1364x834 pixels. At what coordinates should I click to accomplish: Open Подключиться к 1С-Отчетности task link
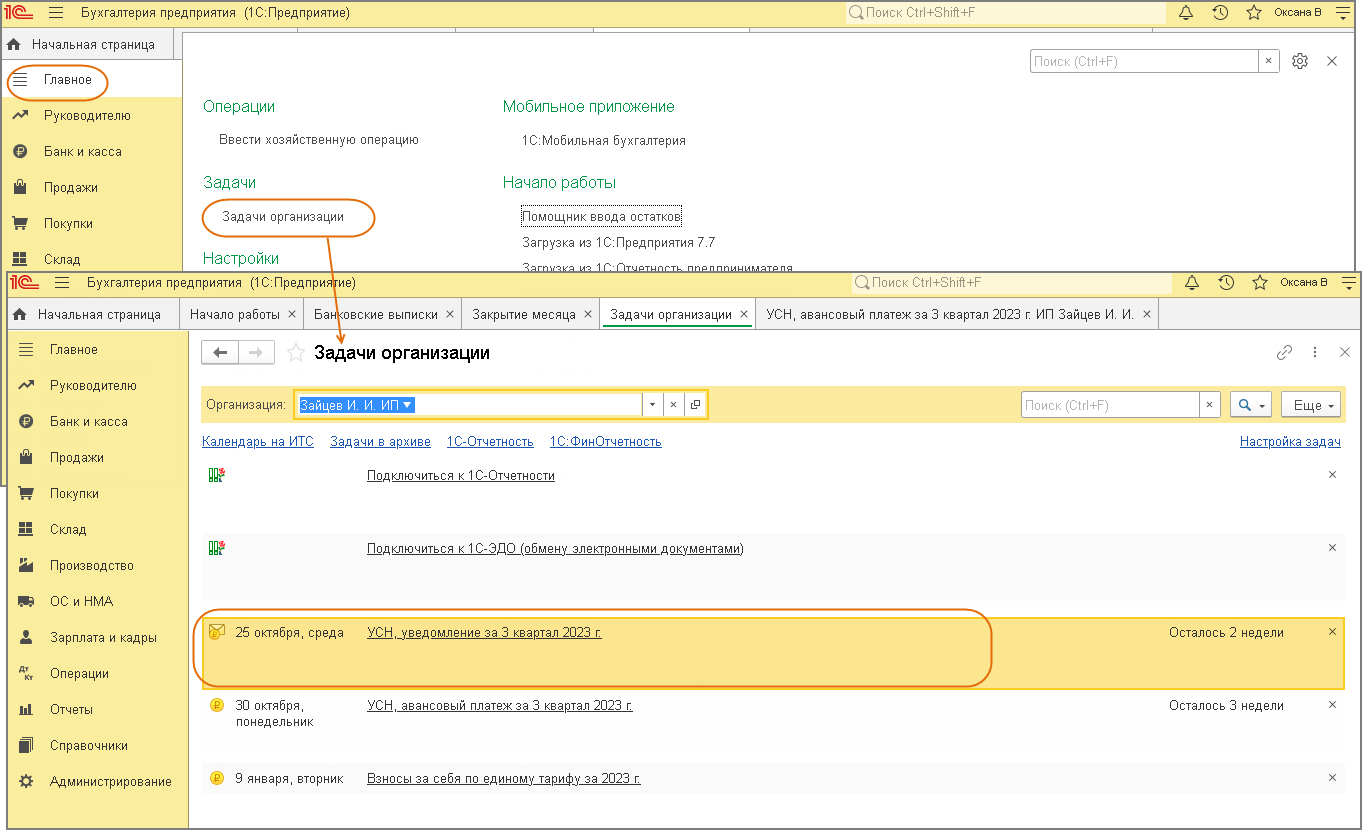[461, 475]
